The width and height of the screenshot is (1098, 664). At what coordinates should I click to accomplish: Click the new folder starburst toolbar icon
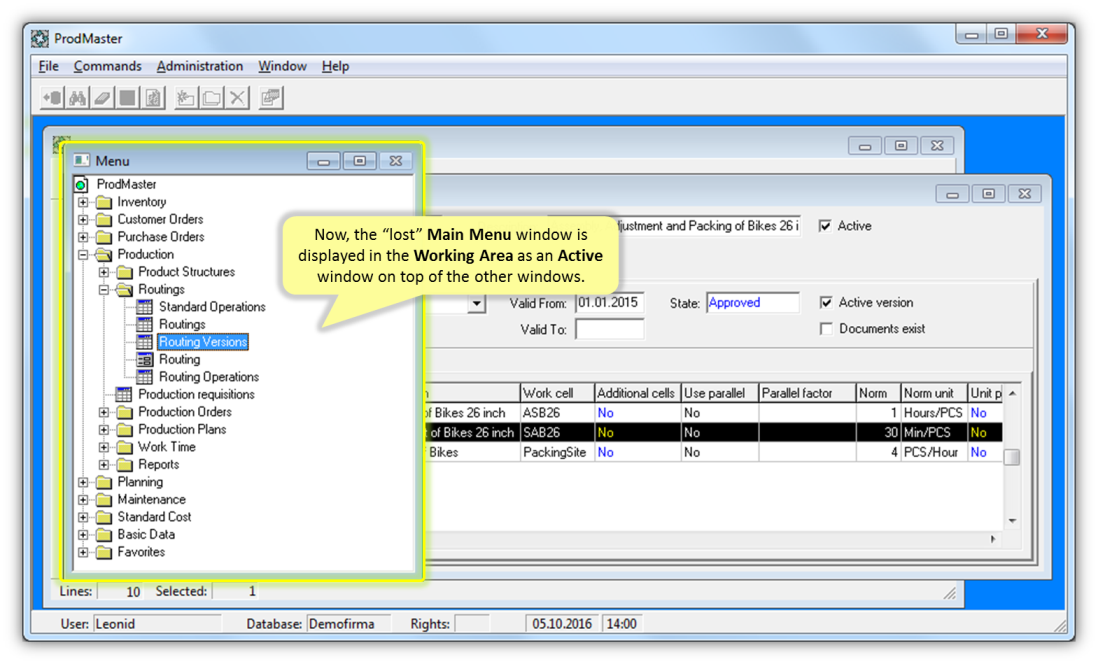pos(186,98)
